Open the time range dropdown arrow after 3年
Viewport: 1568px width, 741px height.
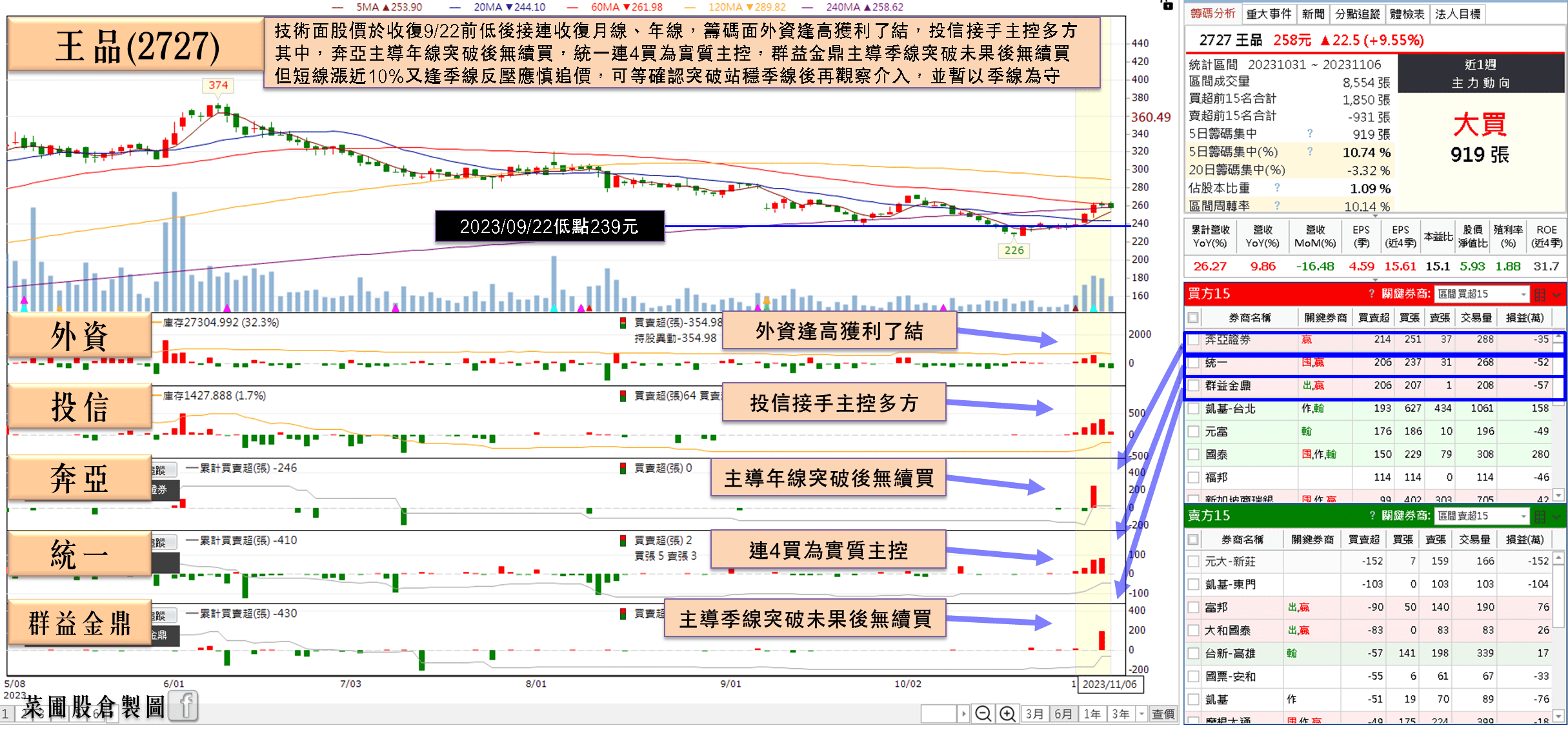coord(1142,714)
